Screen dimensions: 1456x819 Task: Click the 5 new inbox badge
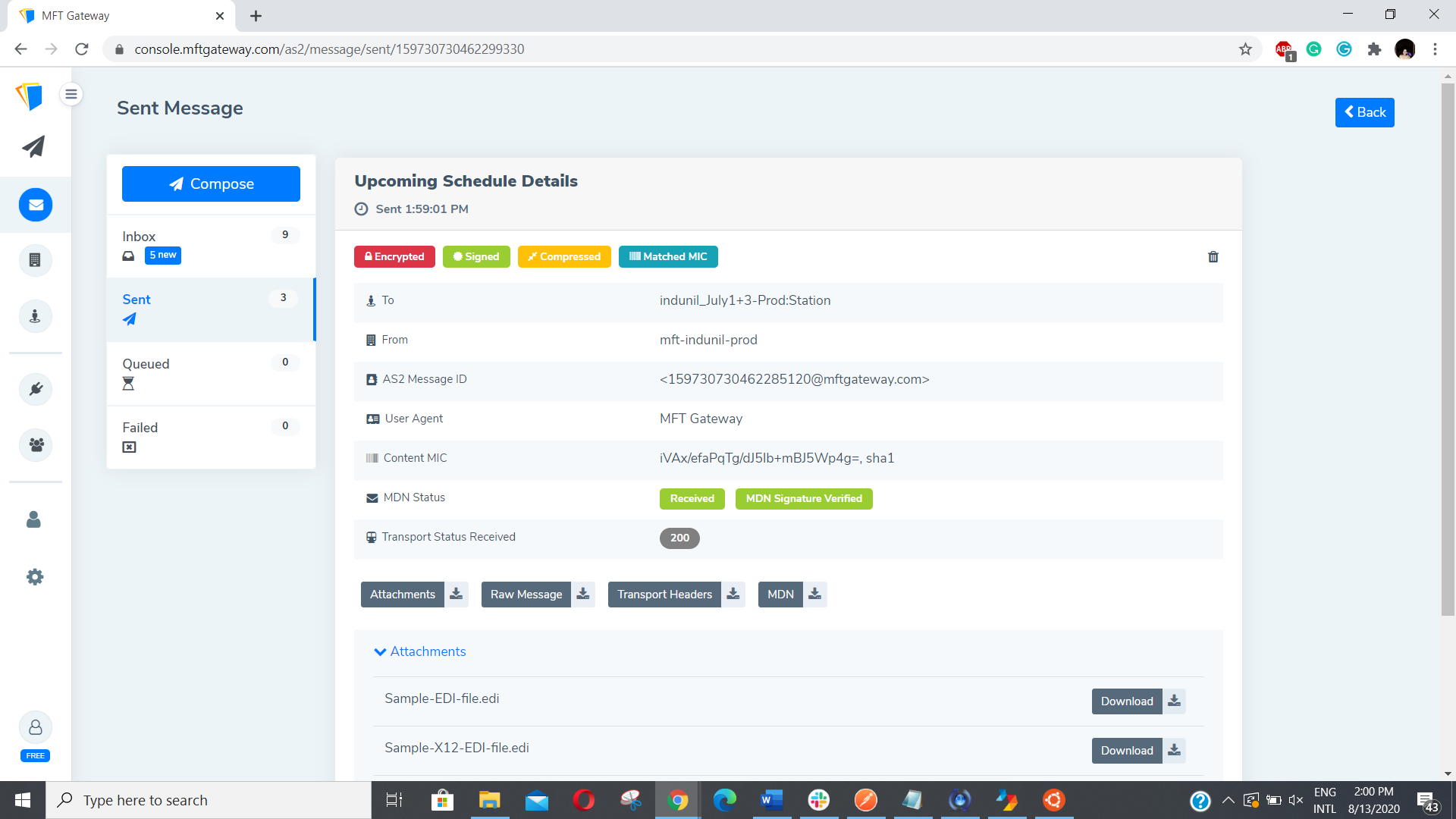(162, 256)
